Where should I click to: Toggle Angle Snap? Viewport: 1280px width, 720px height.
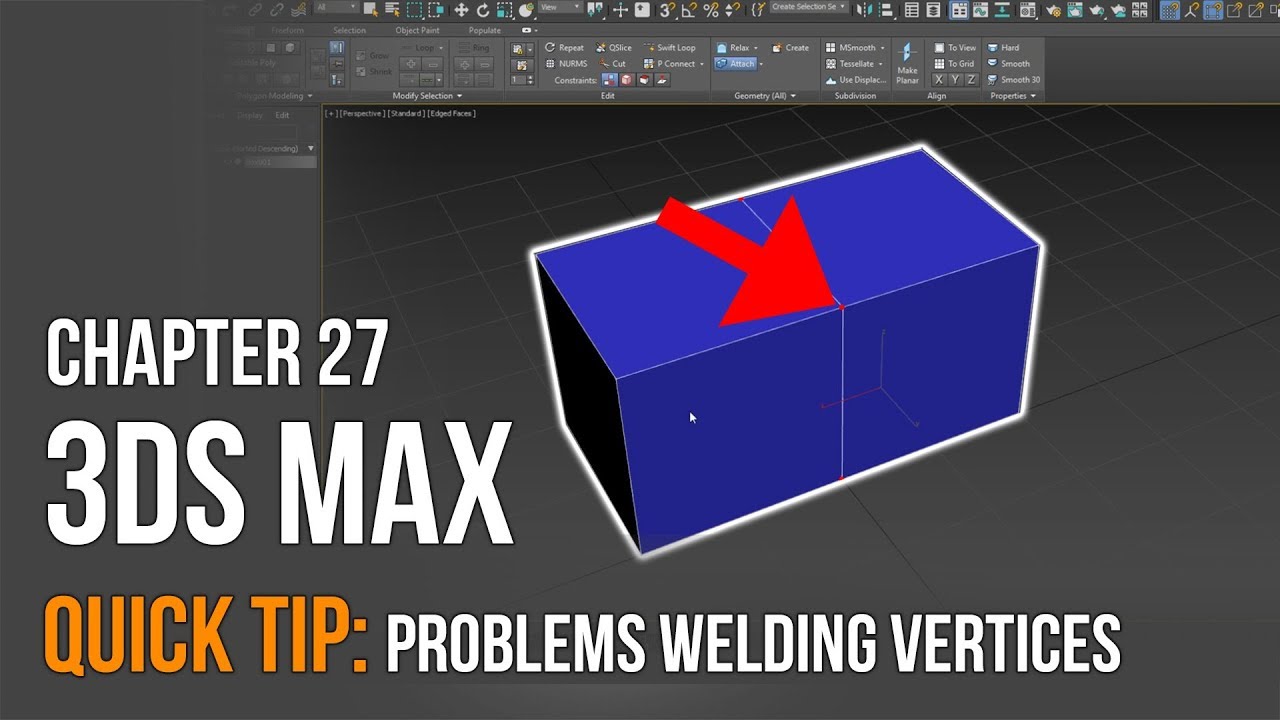[x=689, y=9]
